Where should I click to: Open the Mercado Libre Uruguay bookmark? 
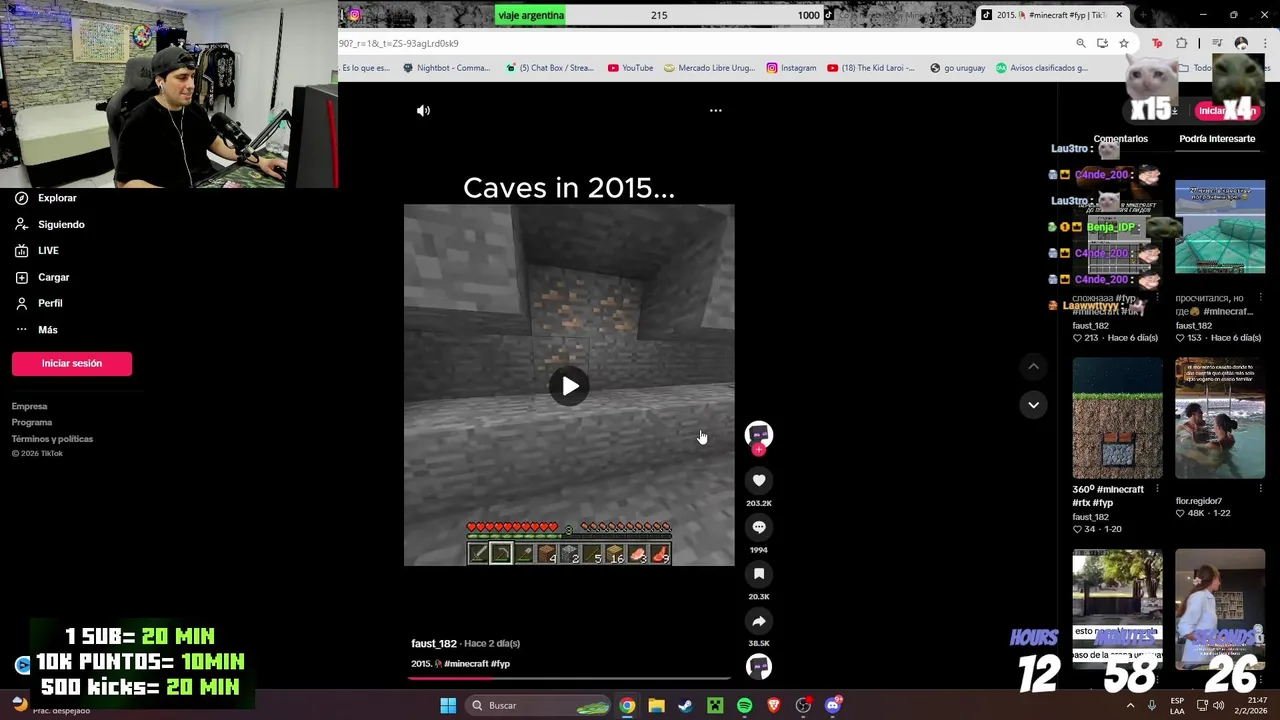(711, 68)
